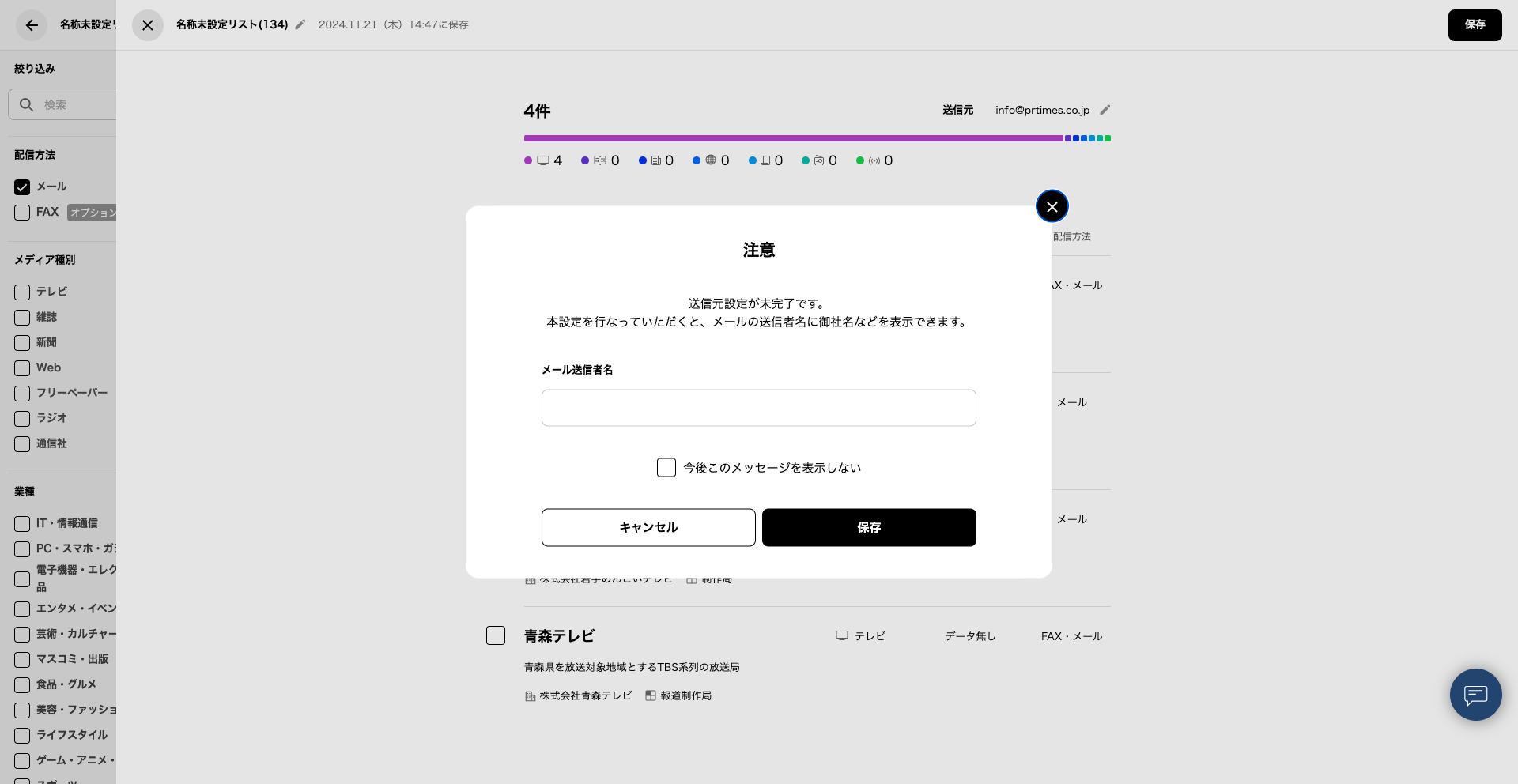Image resolution: width=1518 pixels, height=784 pixels.
Task: Click the 配信方法 column header
Action: [1071, 236]
